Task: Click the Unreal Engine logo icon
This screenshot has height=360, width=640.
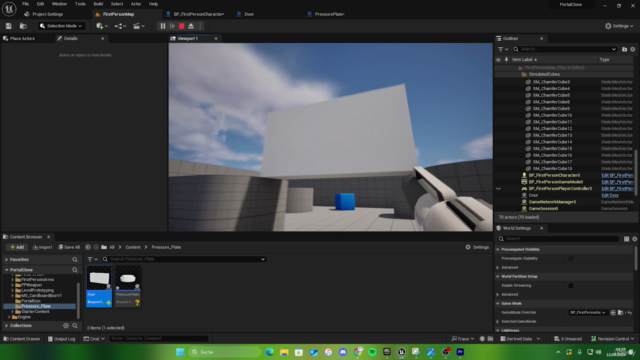Action: click(9, 8)
